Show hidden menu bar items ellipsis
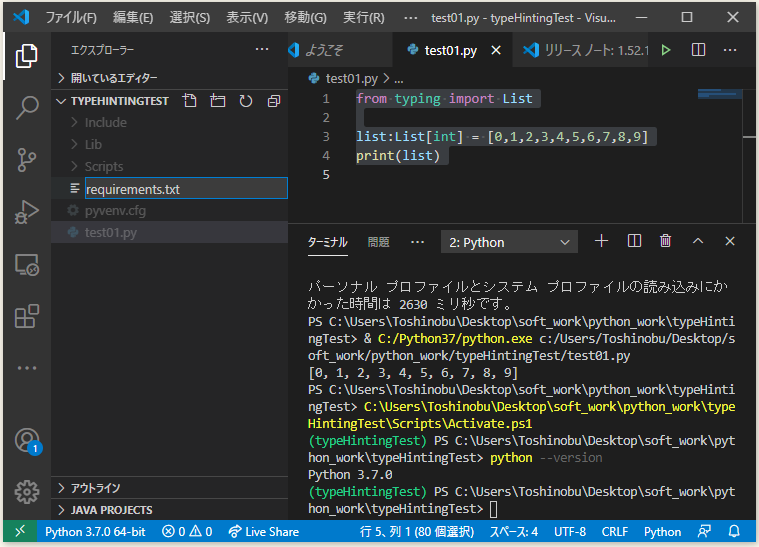This screenshot has height=547, width=759. tap(410, 18)
